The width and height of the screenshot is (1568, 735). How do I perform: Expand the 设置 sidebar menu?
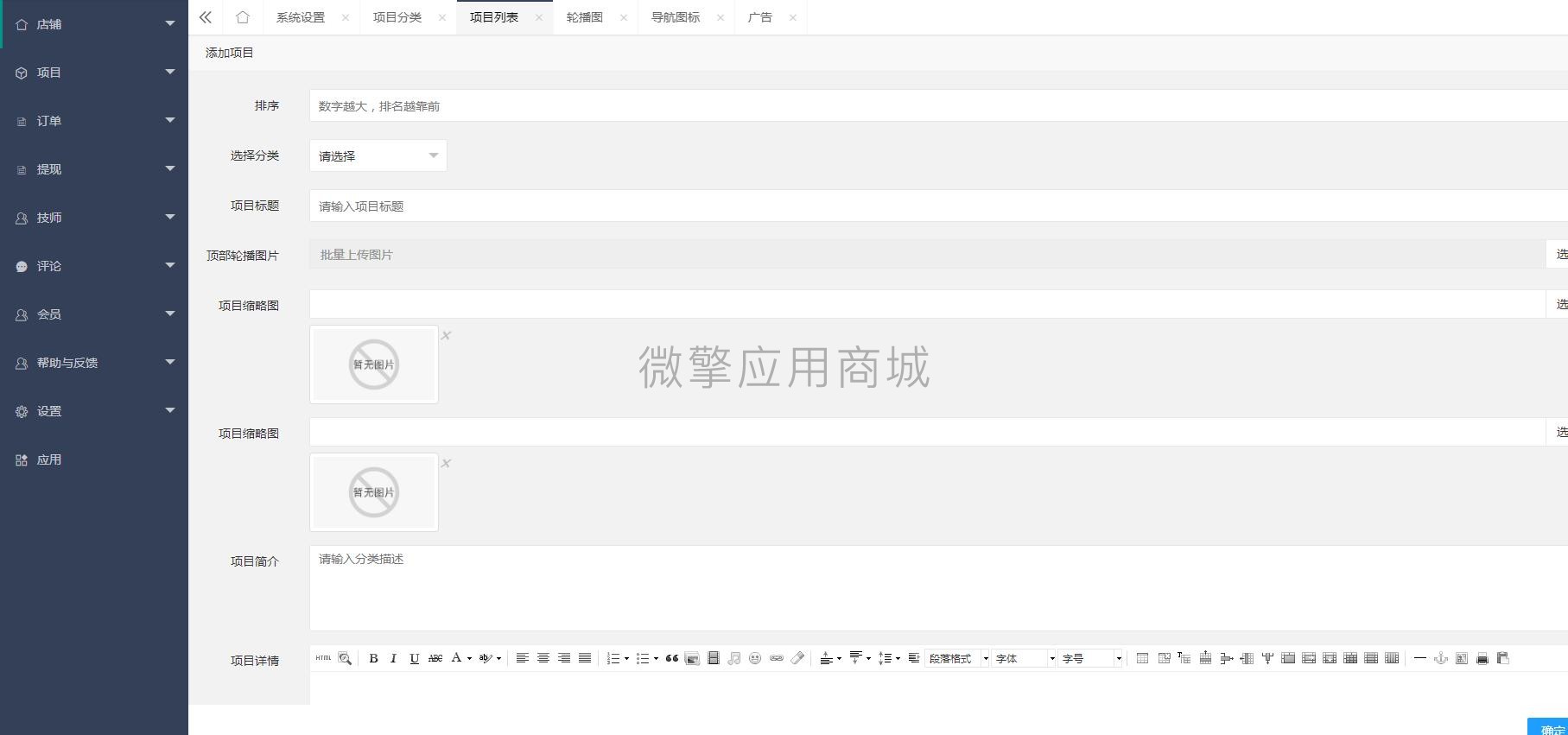[94, 411]
